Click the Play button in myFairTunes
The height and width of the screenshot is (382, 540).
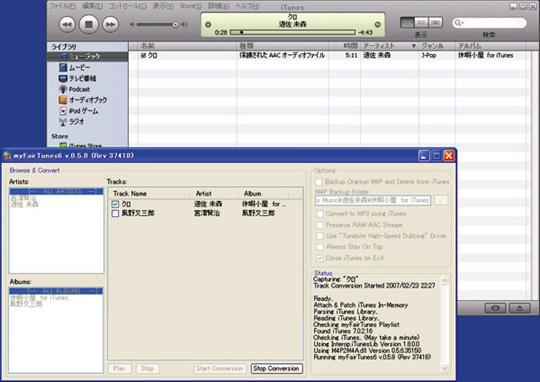pos(119,369)
